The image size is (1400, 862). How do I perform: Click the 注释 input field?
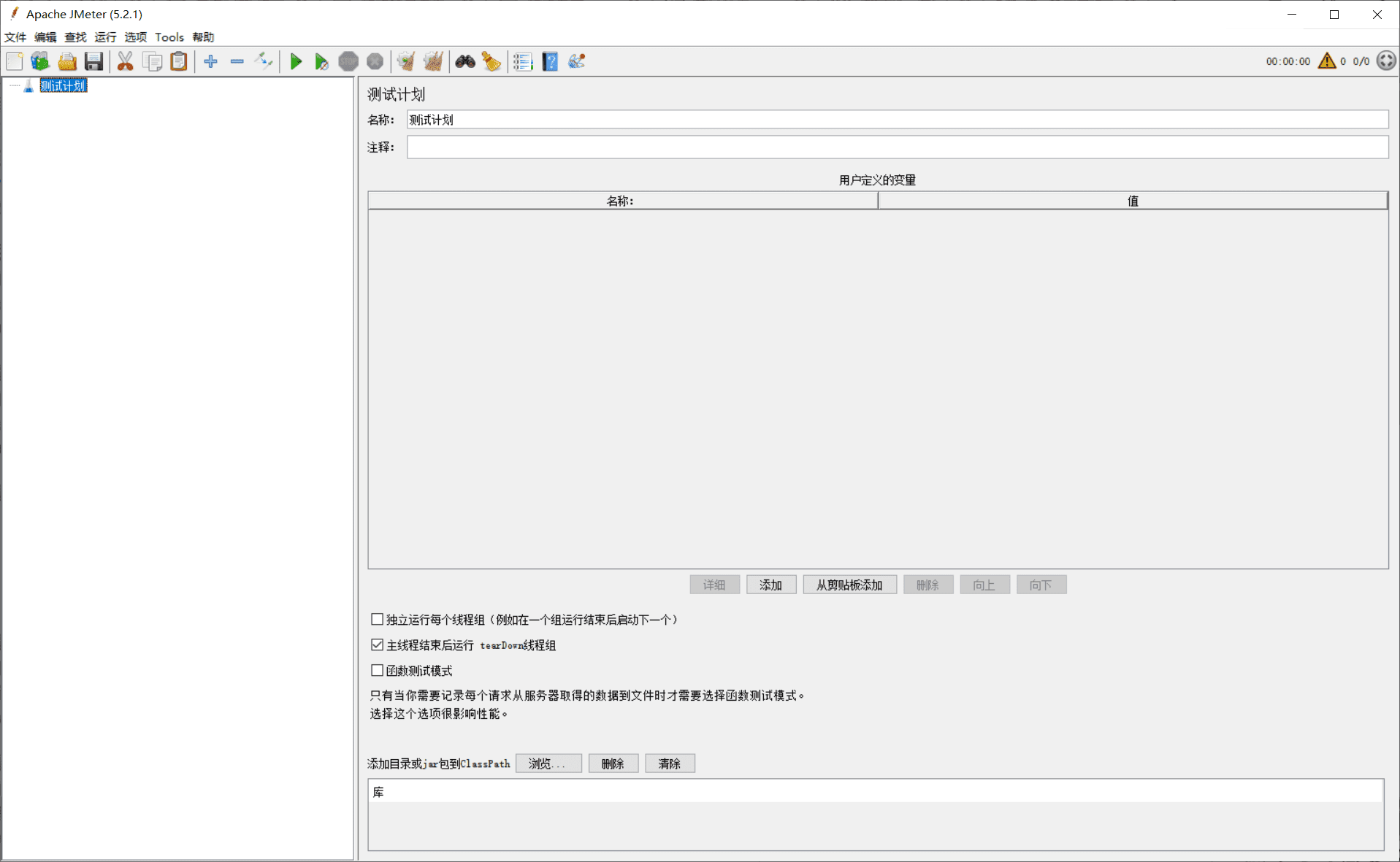click(898, 147)
